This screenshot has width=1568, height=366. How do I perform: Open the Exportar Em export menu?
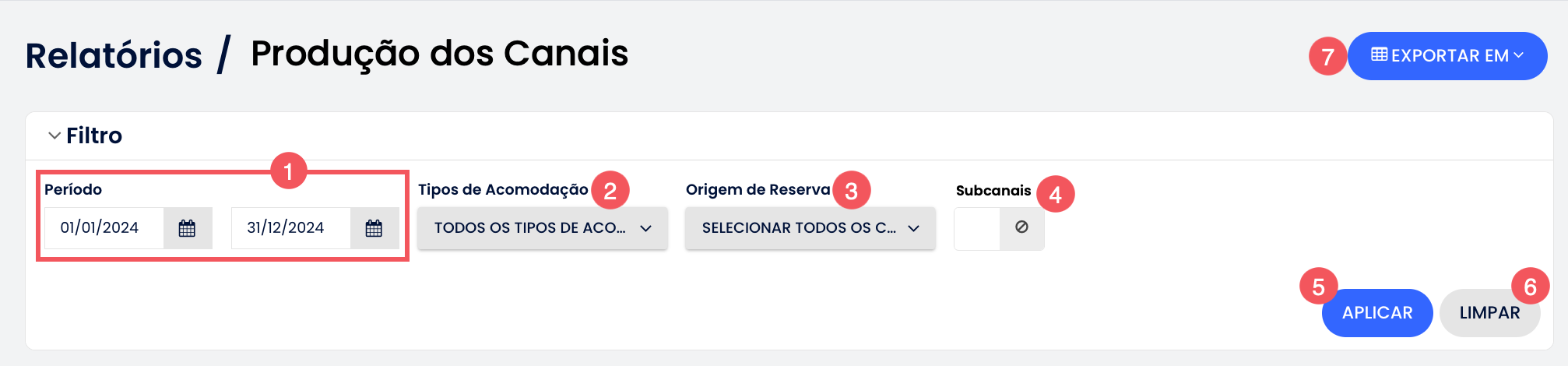[1447, 56]
